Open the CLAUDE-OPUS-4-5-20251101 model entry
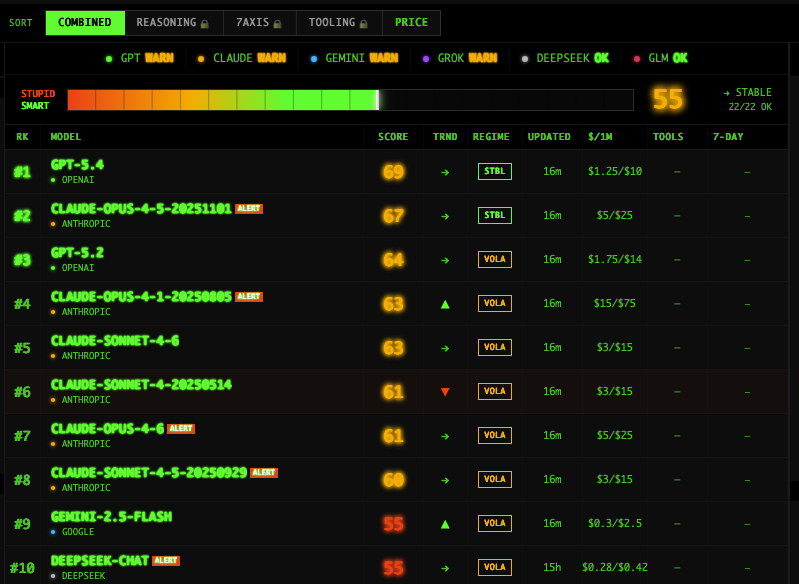 (141, 208)
